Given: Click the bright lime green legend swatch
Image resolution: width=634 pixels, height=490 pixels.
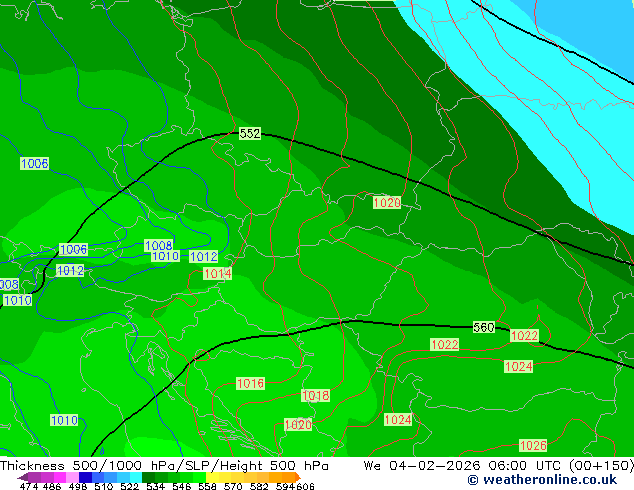Looking at the screenshot, I should tap(199, 477).
